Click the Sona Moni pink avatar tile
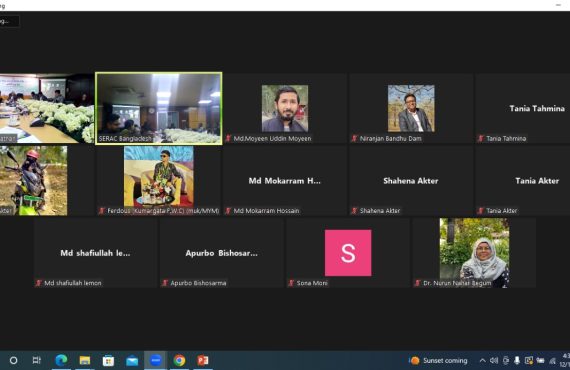The height and width of the screenshot is (370, 570). [x=348, y=253]
